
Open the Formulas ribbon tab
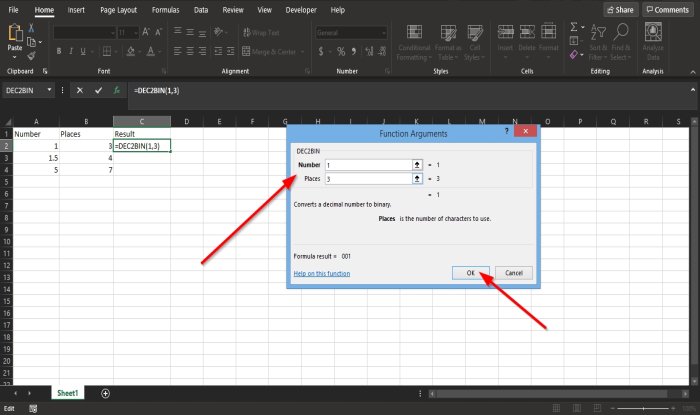click(x=165, y=10)
